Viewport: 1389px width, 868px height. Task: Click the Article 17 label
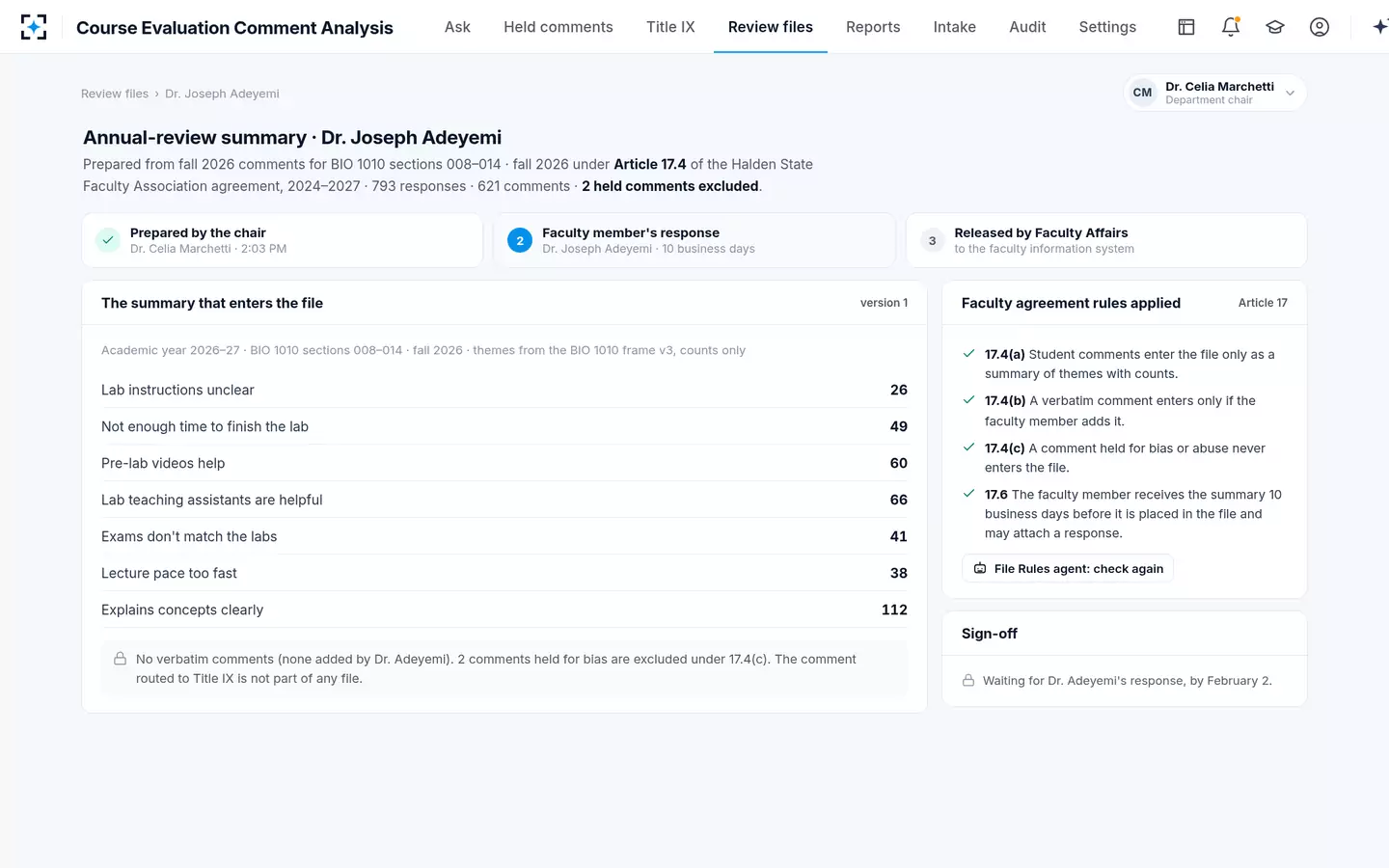[x=1263, y=303]
